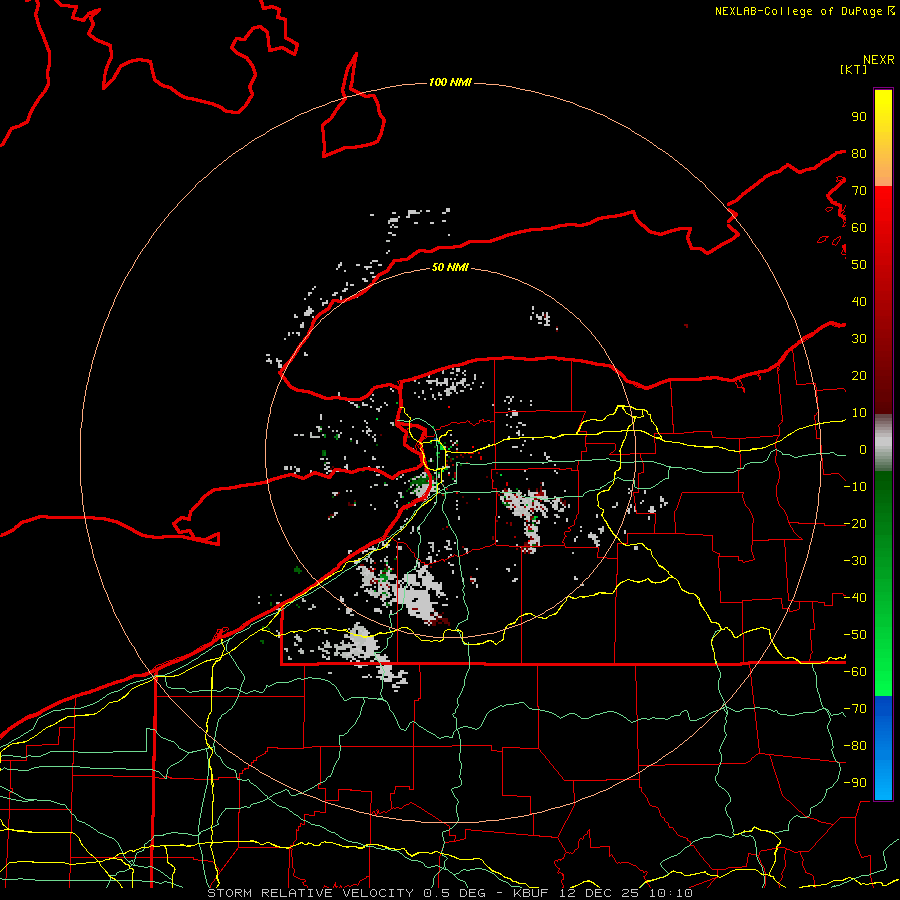Click the -80 value on the velocity scale
This screenshot has width=900, height=900.
click(855, 746)
